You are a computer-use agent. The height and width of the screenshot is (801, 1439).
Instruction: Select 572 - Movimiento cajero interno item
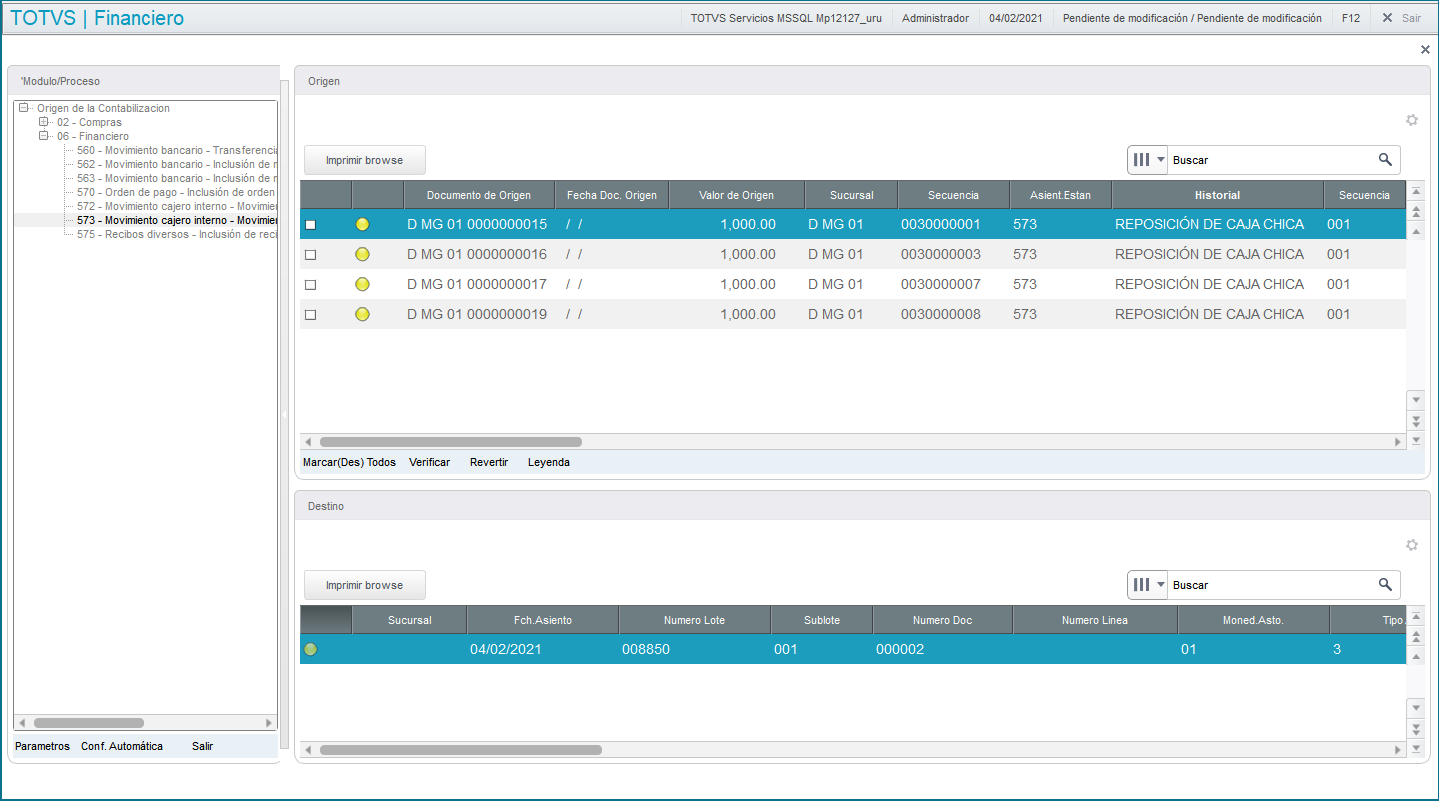tap(176, 206)
